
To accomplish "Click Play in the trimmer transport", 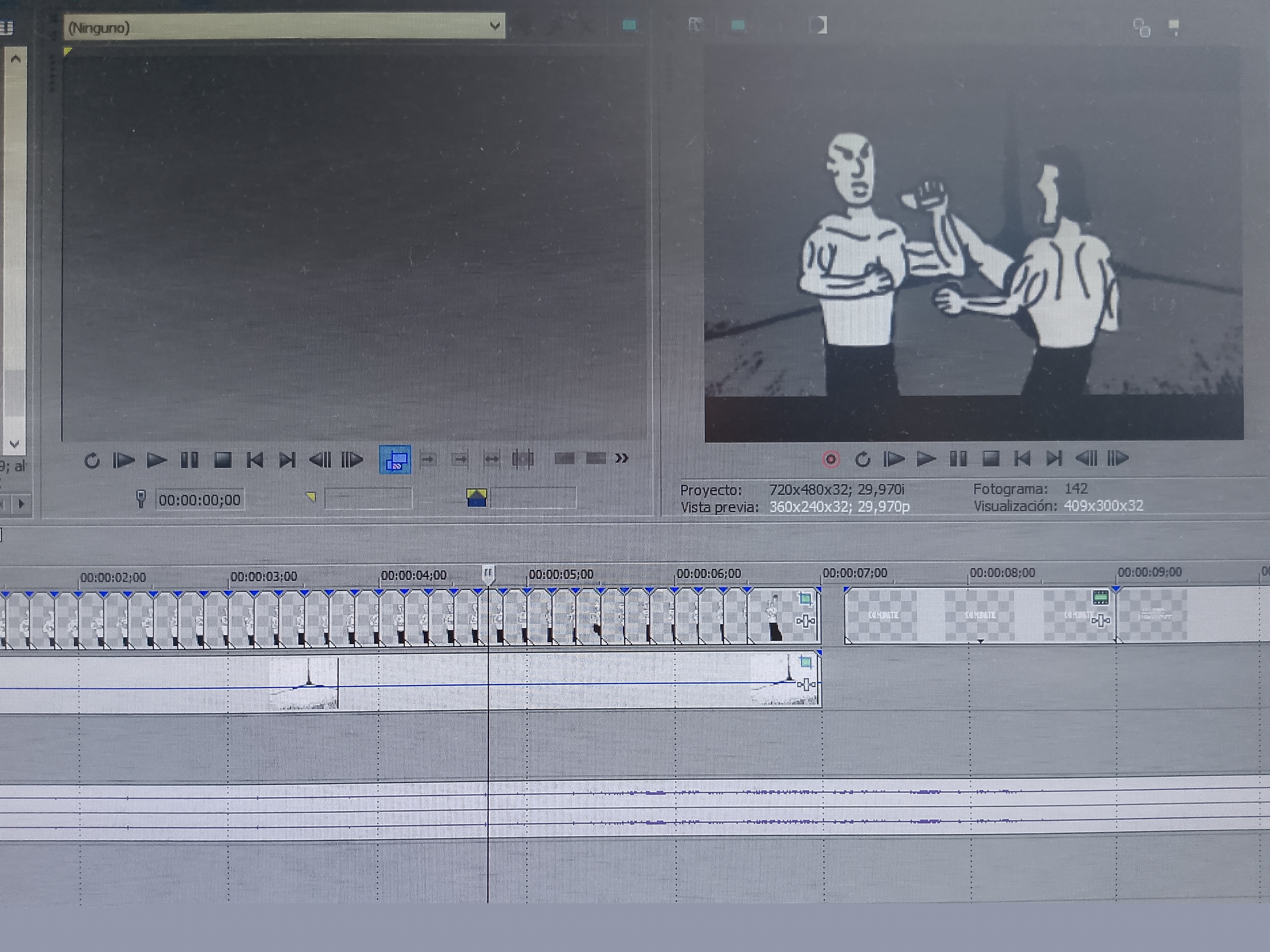I will point(156,460).
